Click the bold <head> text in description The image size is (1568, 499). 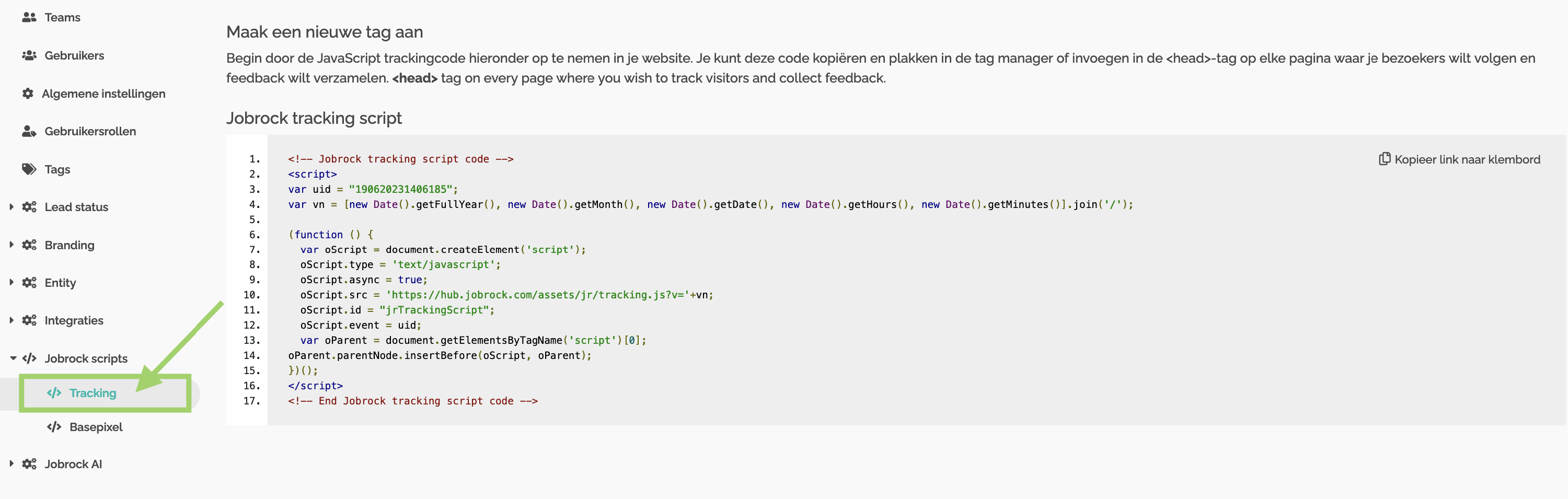(x=414, y=78)
